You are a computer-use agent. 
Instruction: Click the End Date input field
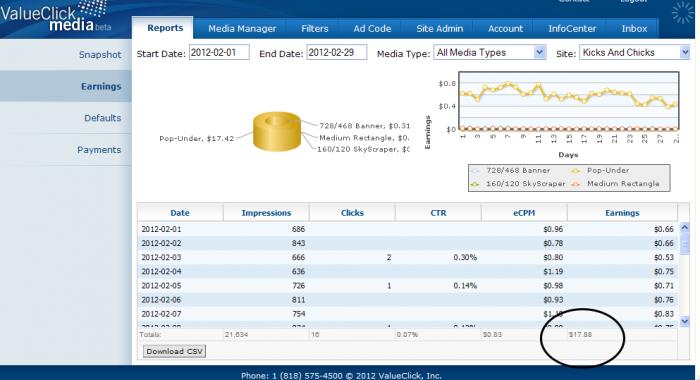tap(336, 52)
